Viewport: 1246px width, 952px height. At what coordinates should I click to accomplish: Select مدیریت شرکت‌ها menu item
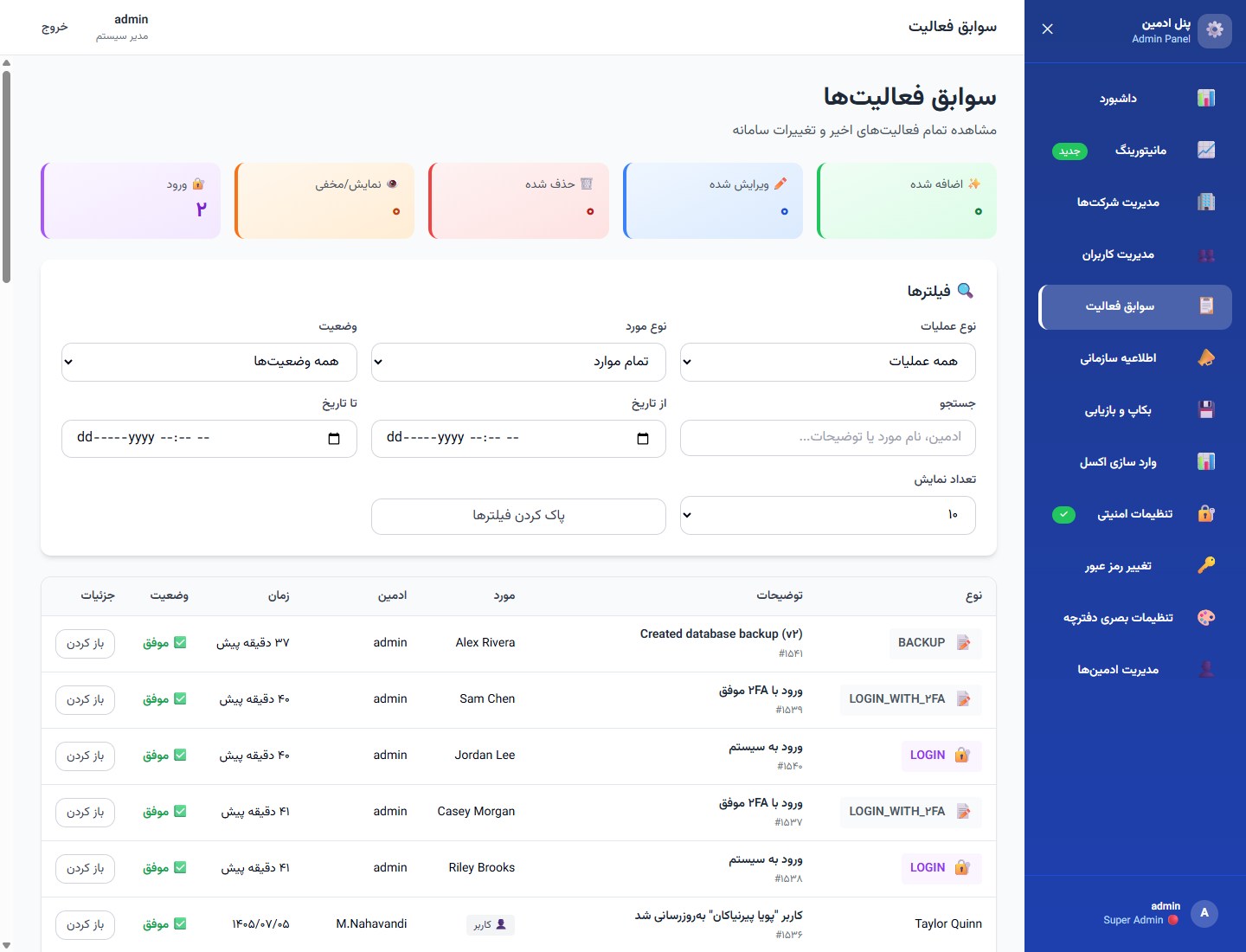tap(1135, 203)
